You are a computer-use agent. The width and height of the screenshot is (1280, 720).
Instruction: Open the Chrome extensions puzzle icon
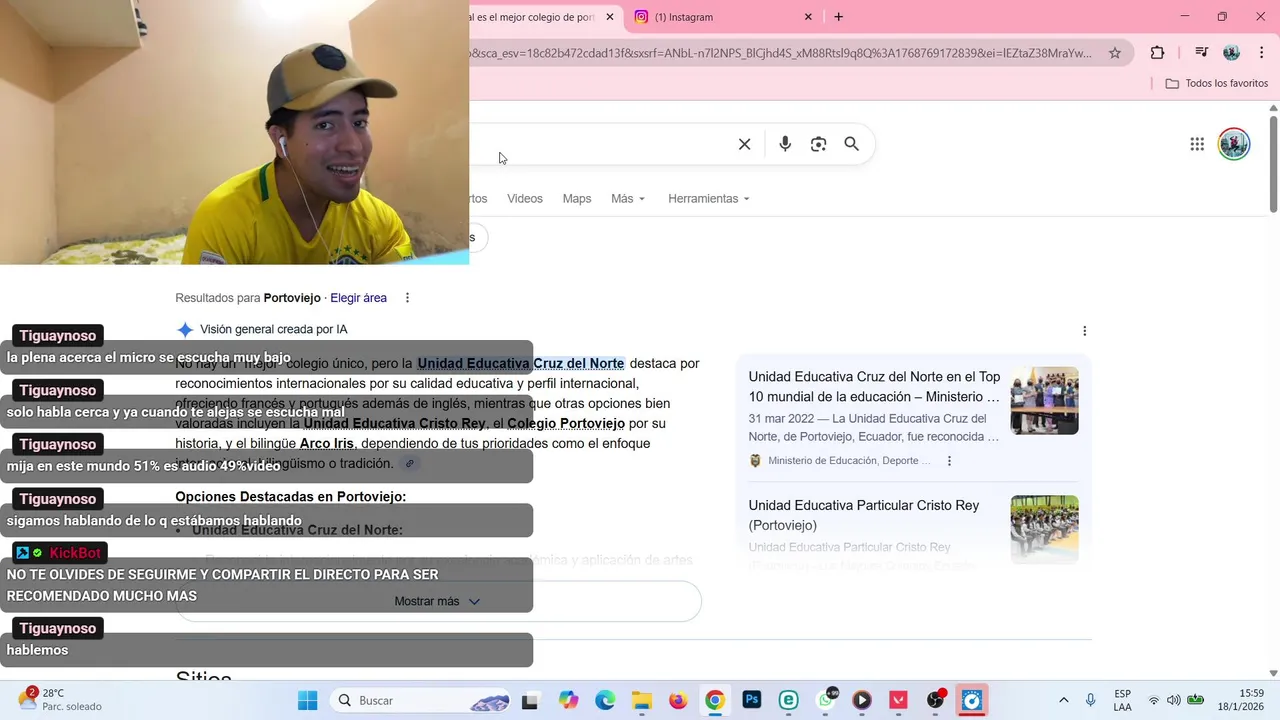pyautogui.click(x=1157, y=53)
